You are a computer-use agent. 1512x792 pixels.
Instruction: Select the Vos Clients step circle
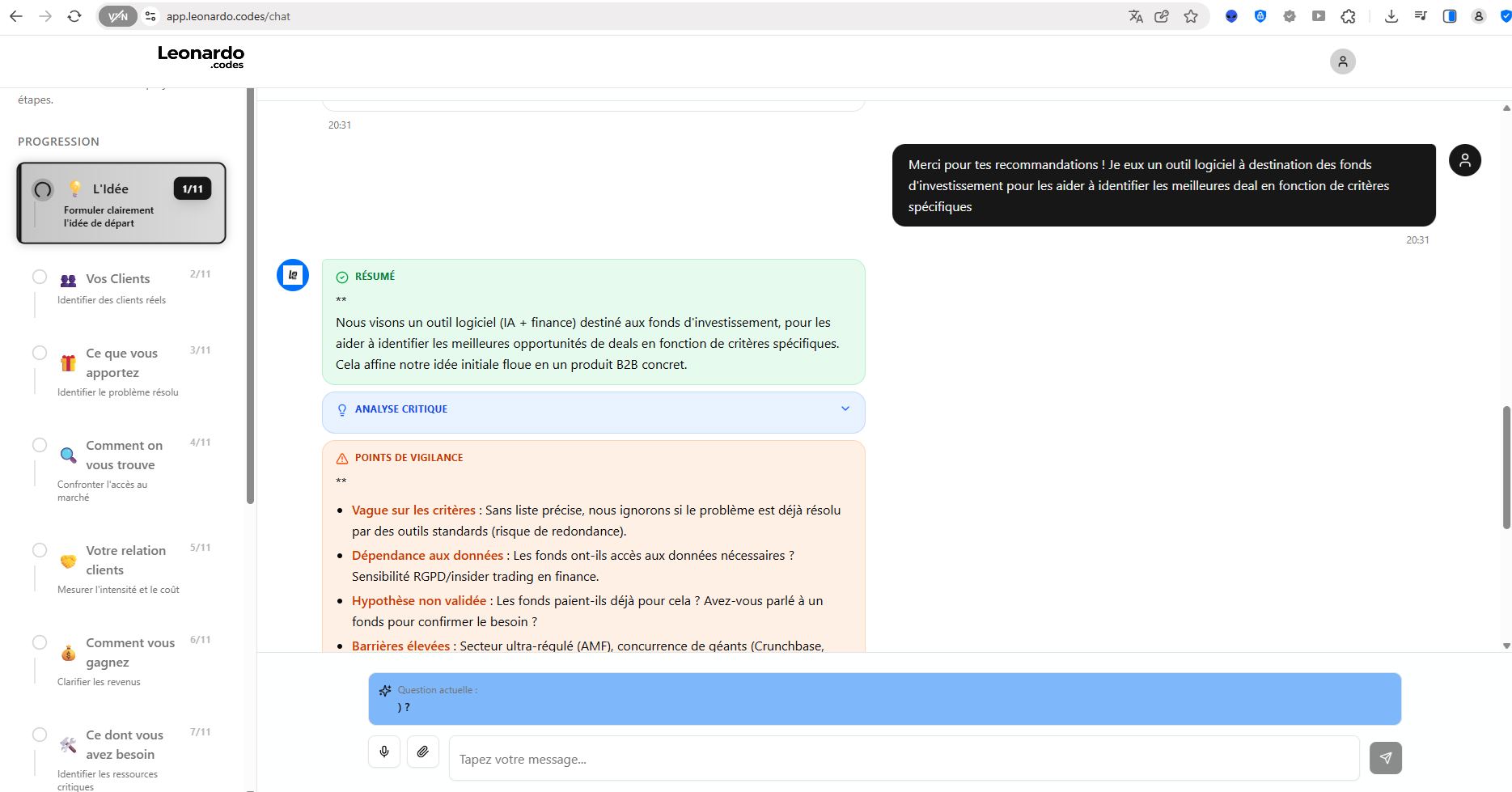(40, 277)
